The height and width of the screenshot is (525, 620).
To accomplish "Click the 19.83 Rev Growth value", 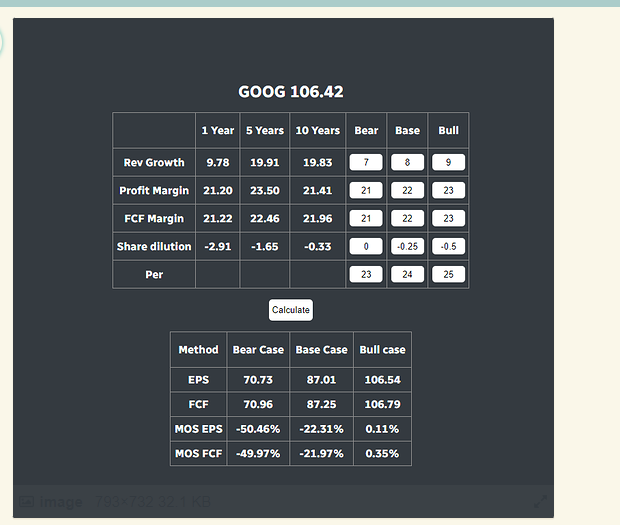I will click(x=318, y=162).
